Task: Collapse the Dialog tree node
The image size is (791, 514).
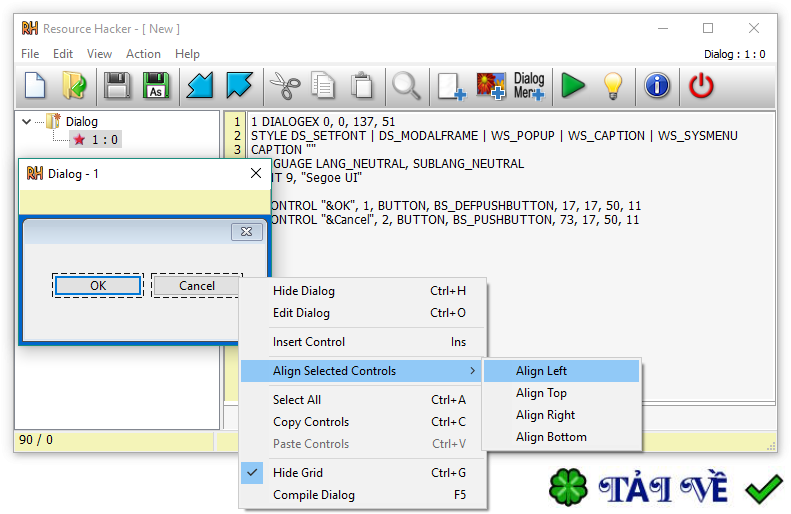Action: pos(27,122)
